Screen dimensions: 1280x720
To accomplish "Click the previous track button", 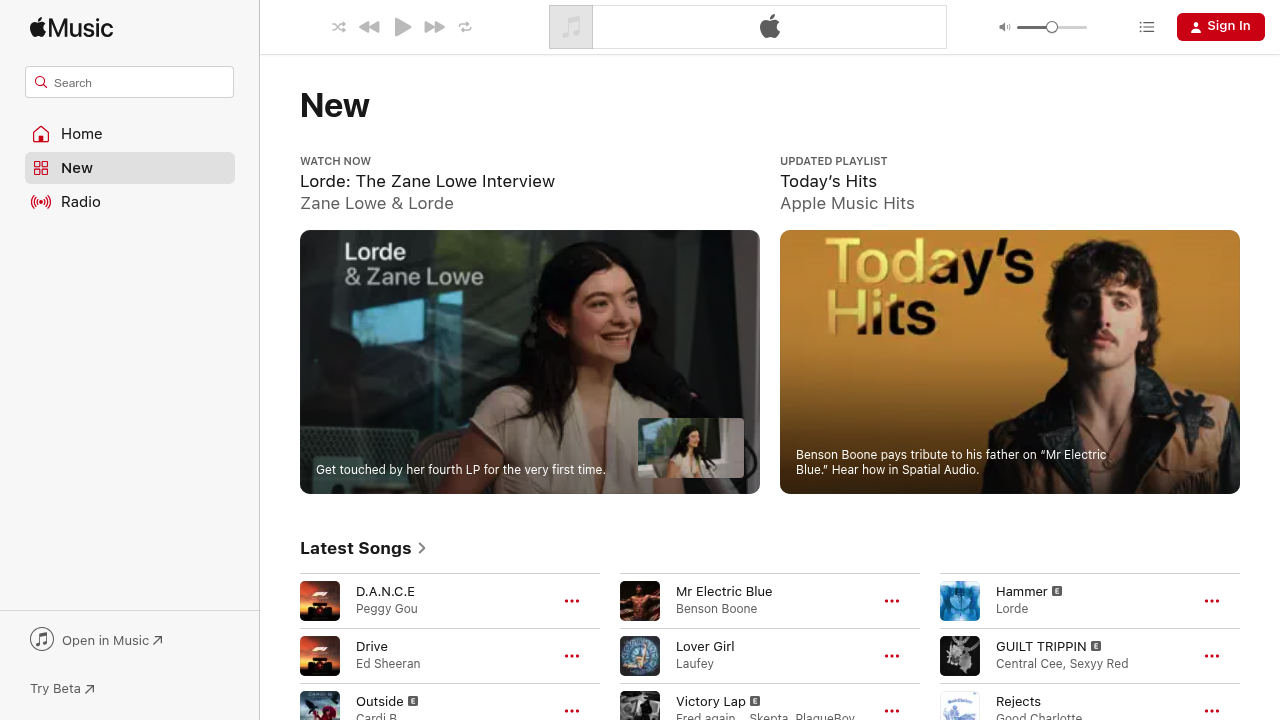I will 369,27.
